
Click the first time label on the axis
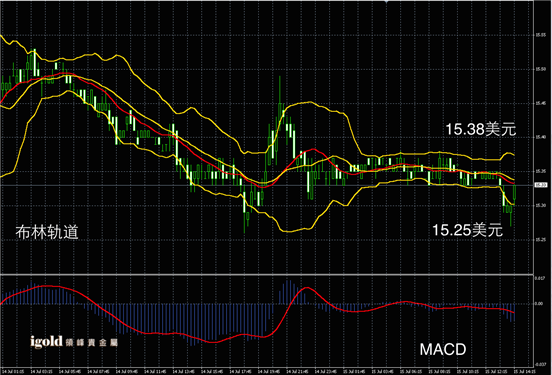coord(13,372)
